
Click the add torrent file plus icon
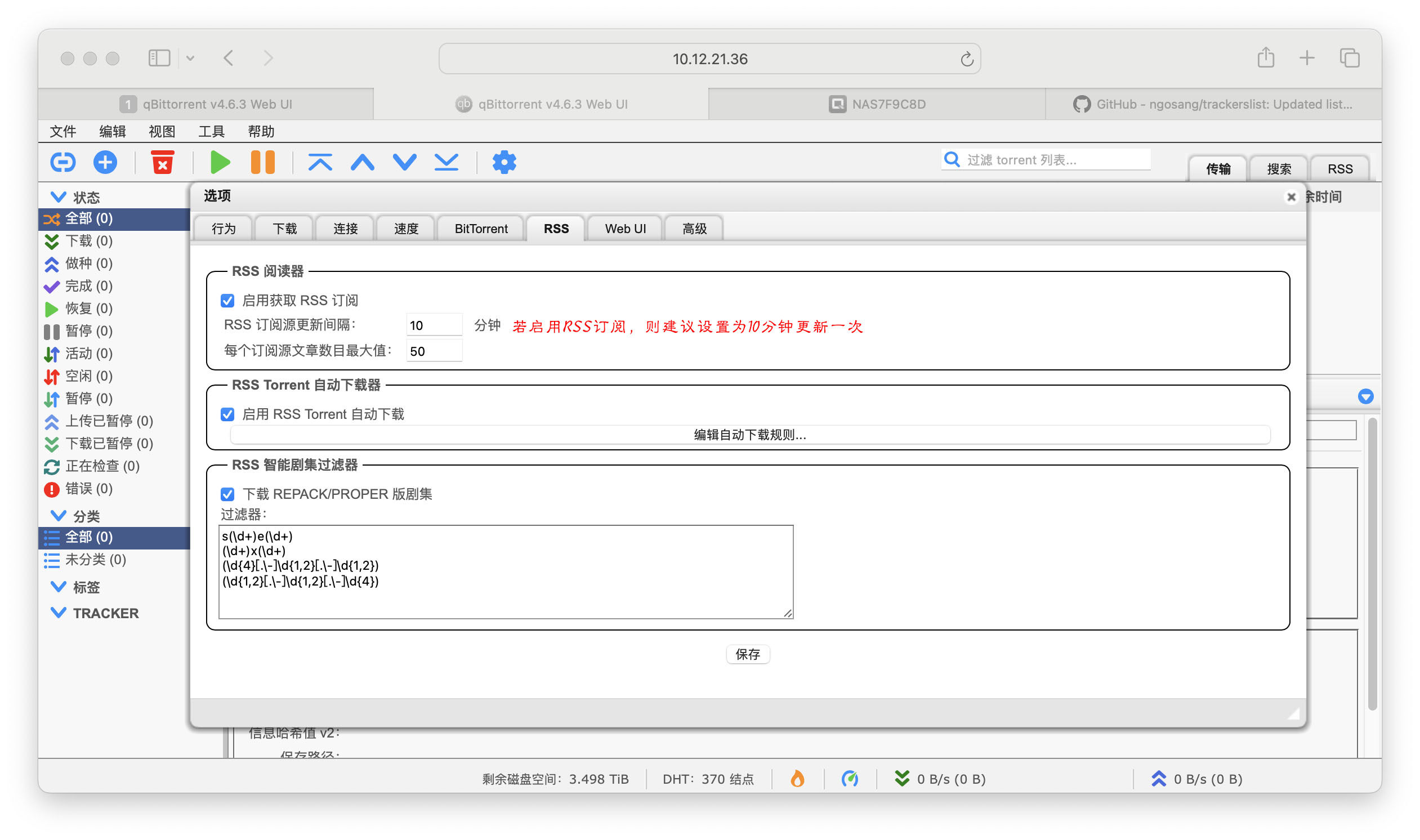[x=105, y=163]
